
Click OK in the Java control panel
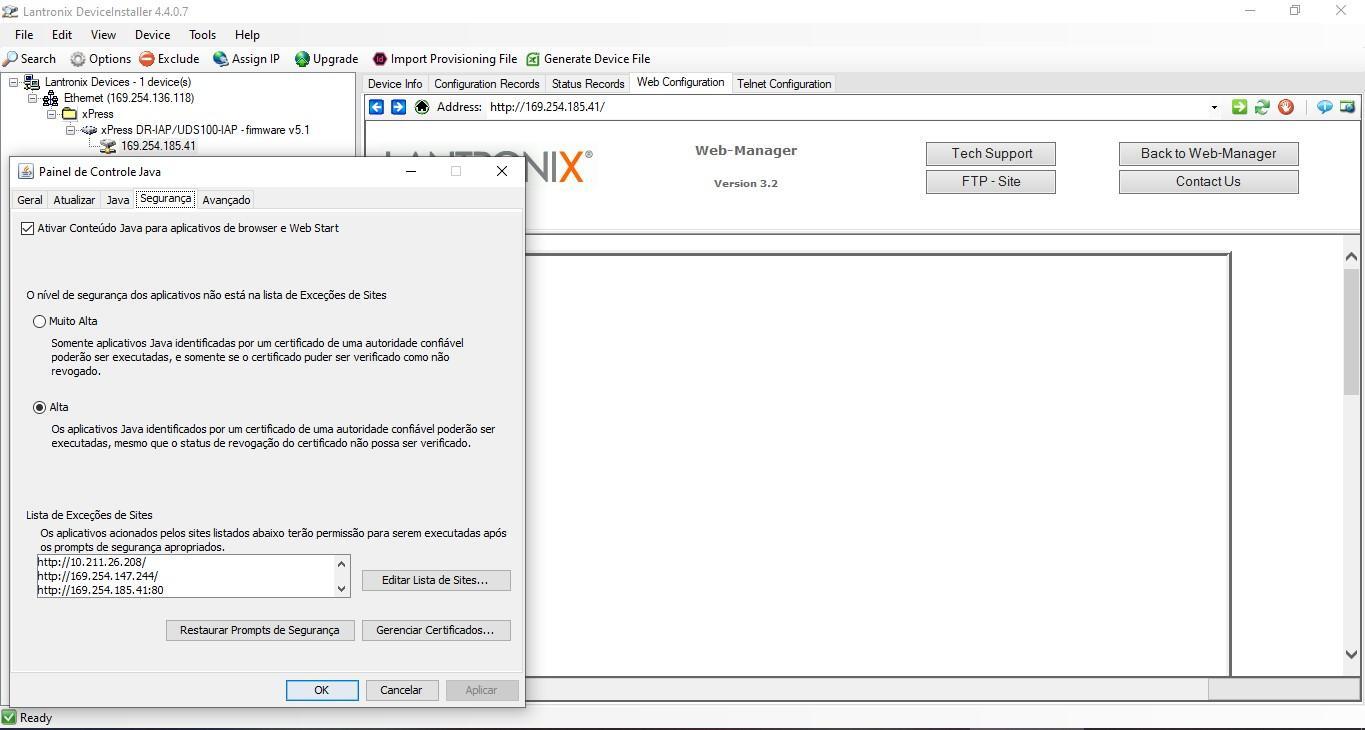click(x=322, y=690)
